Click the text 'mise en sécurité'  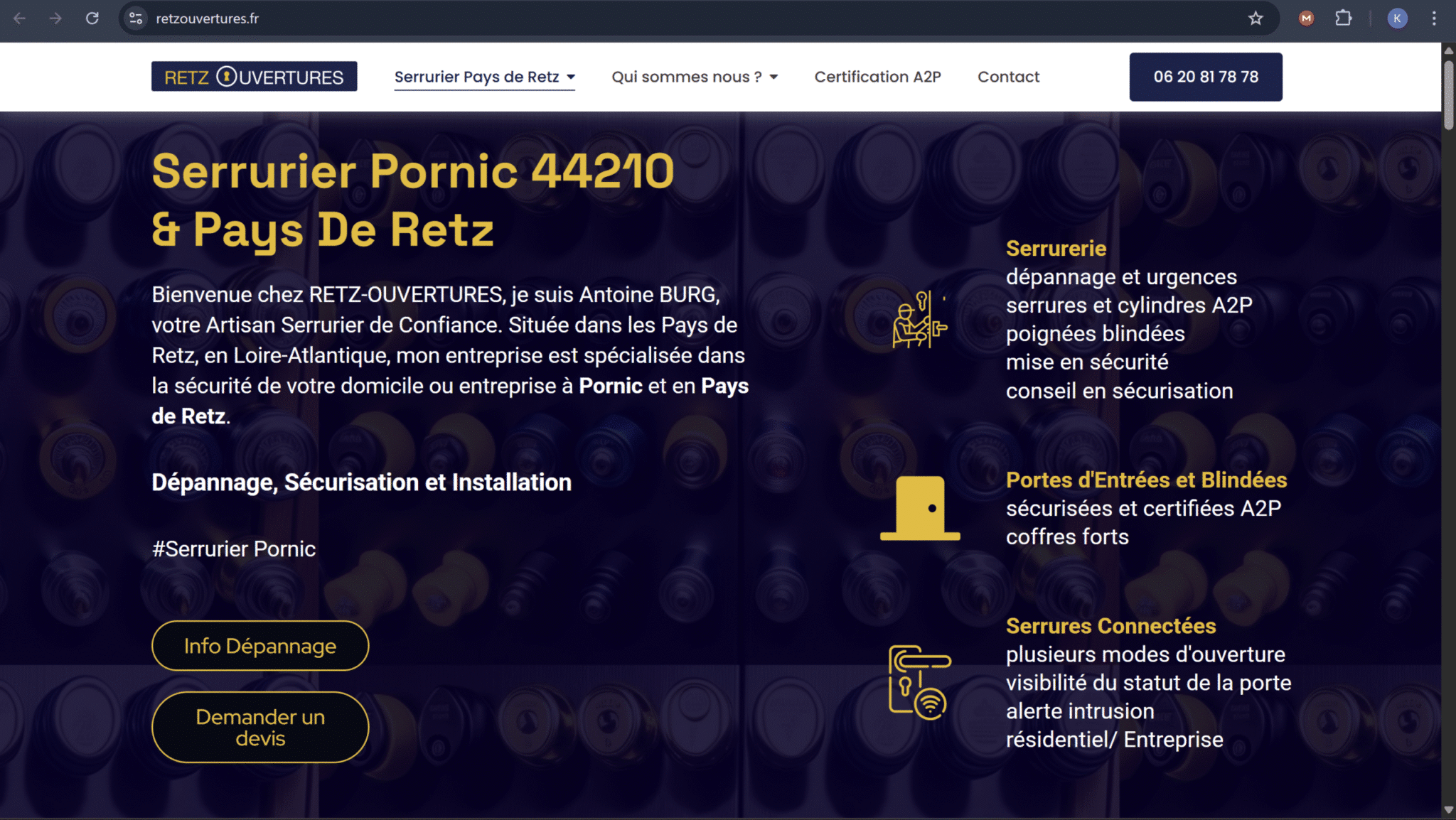1087,362
